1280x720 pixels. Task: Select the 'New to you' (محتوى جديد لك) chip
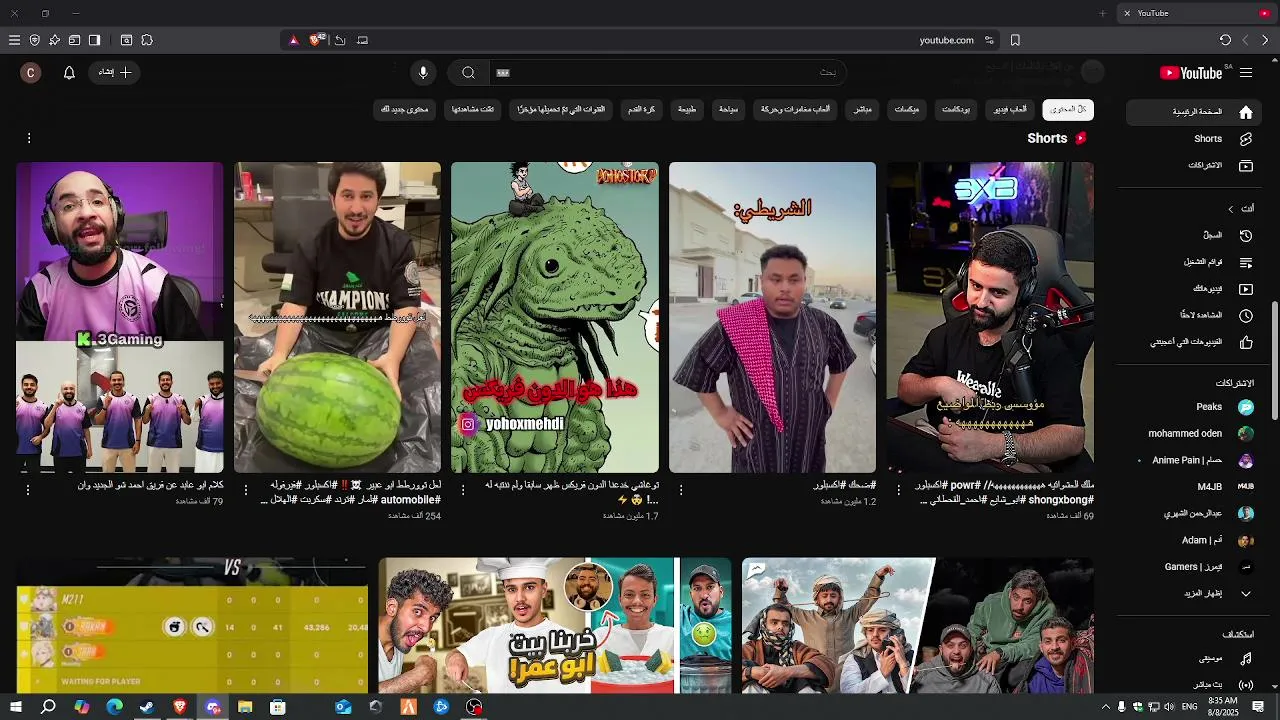404,109
